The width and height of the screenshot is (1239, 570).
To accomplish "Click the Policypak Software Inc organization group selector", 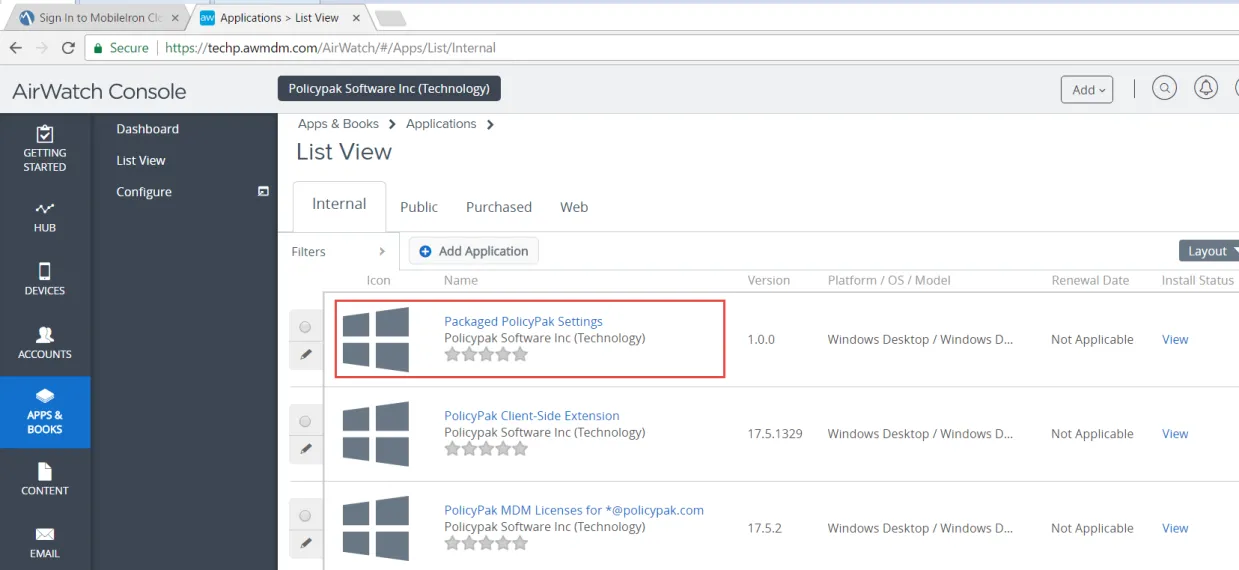I will [389, 88].
